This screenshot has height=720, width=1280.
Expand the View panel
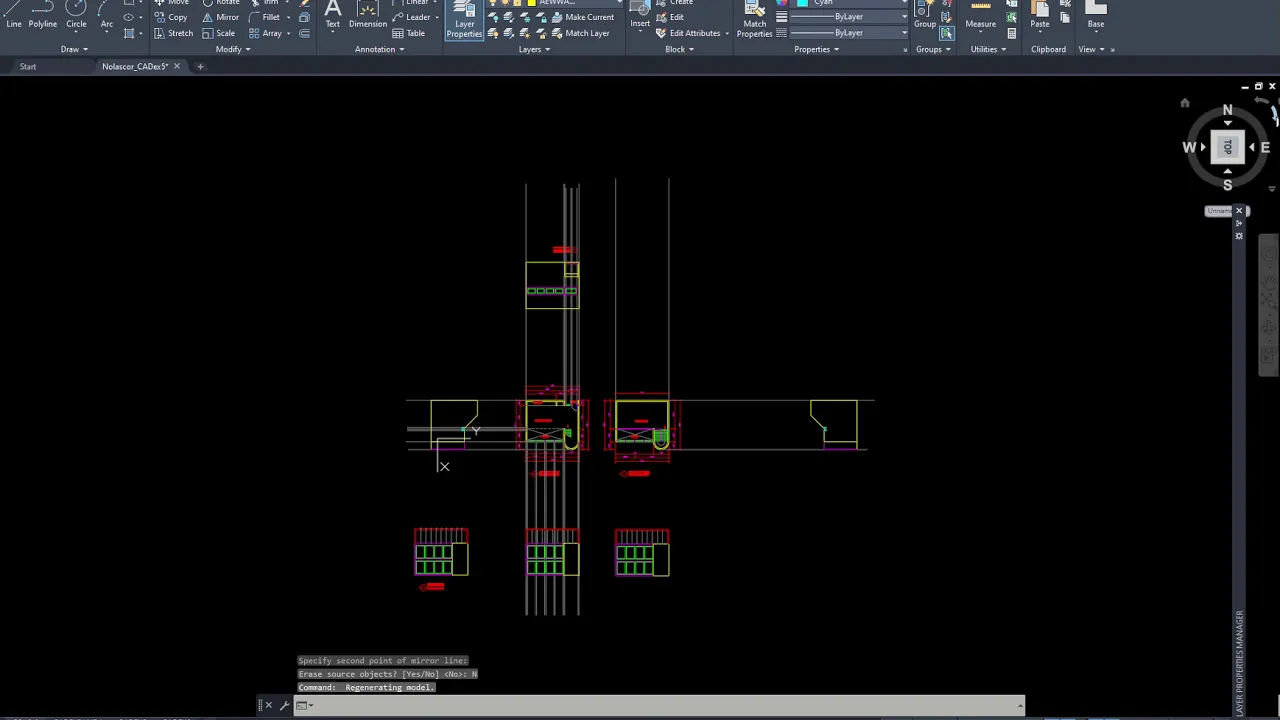click(1091, 49)
